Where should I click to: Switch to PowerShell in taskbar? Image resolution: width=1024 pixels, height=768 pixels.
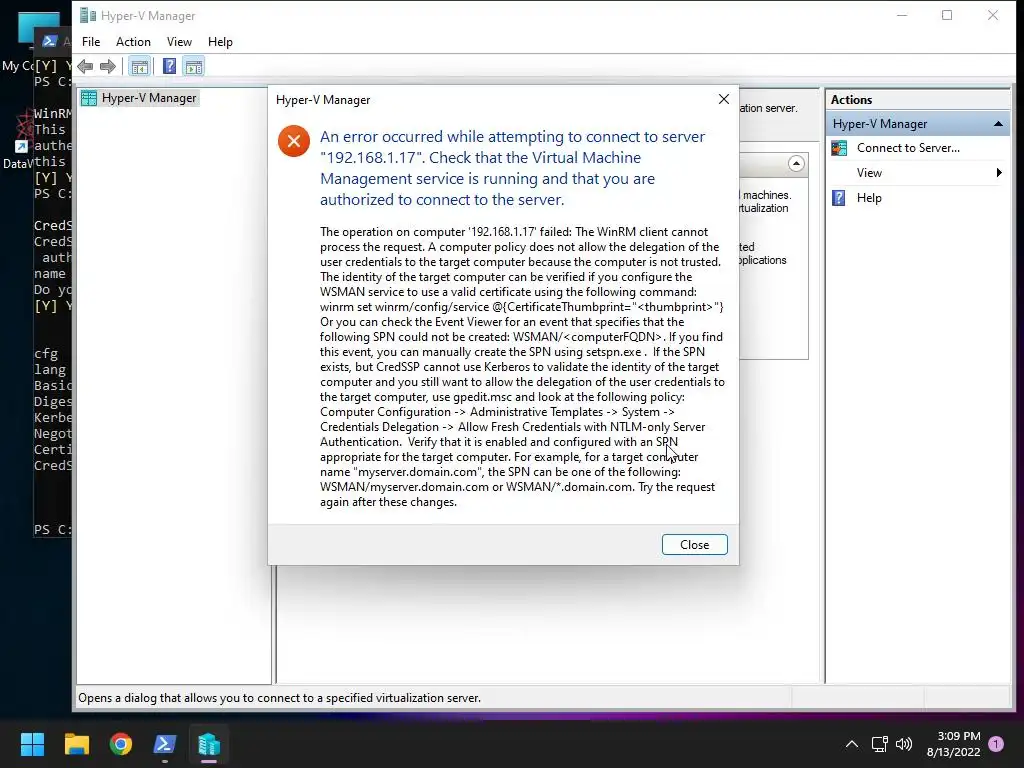[x=165, y=744]
